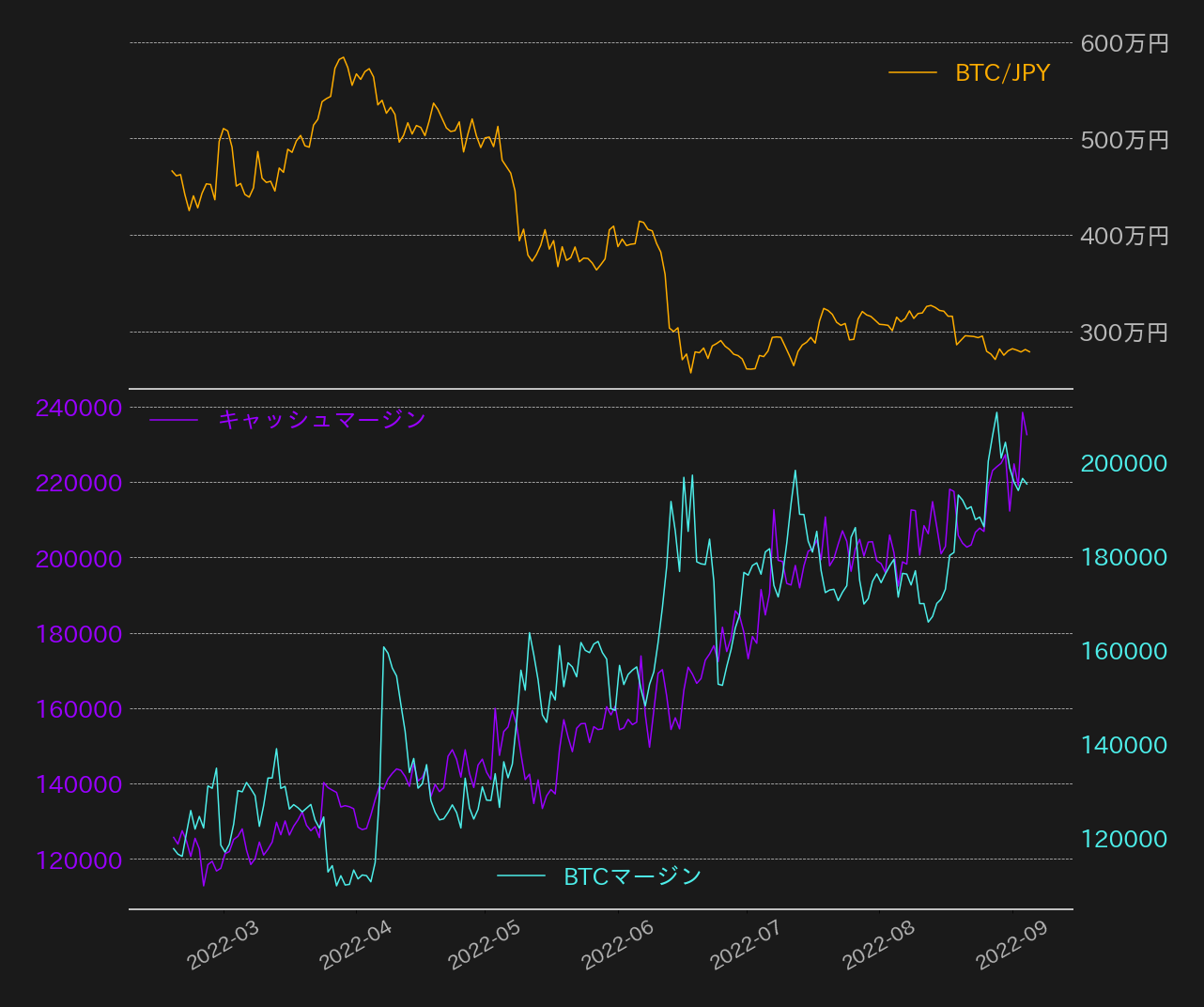Click the 400万円 axis label
The image size is (1204, 1007).
pyautogui.click(x=1124, y=236)
